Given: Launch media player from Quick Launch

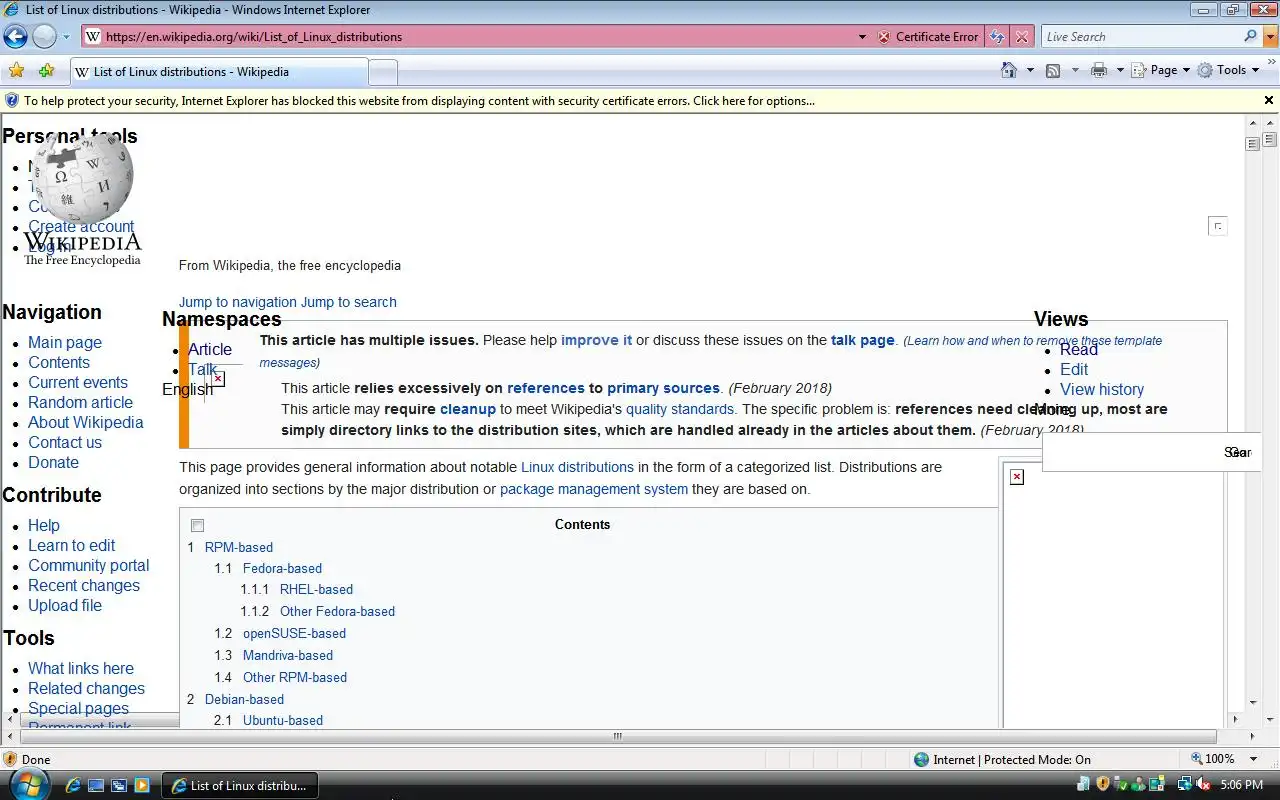Looking at the screenshot, I should 142,786.
